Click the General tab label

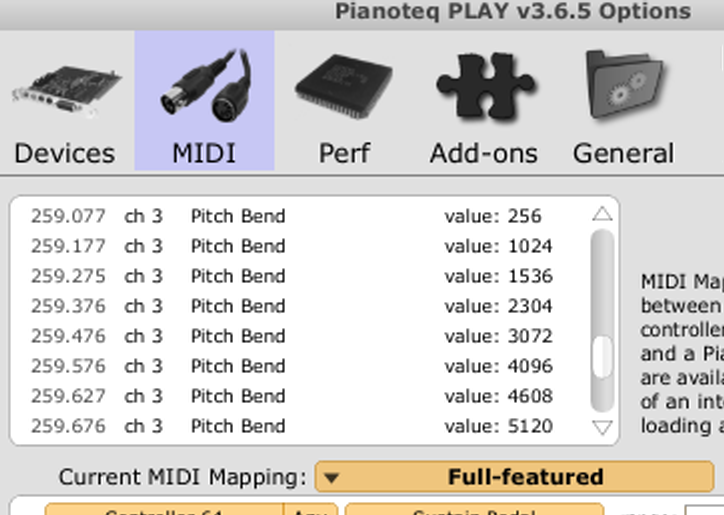[623, 153]
